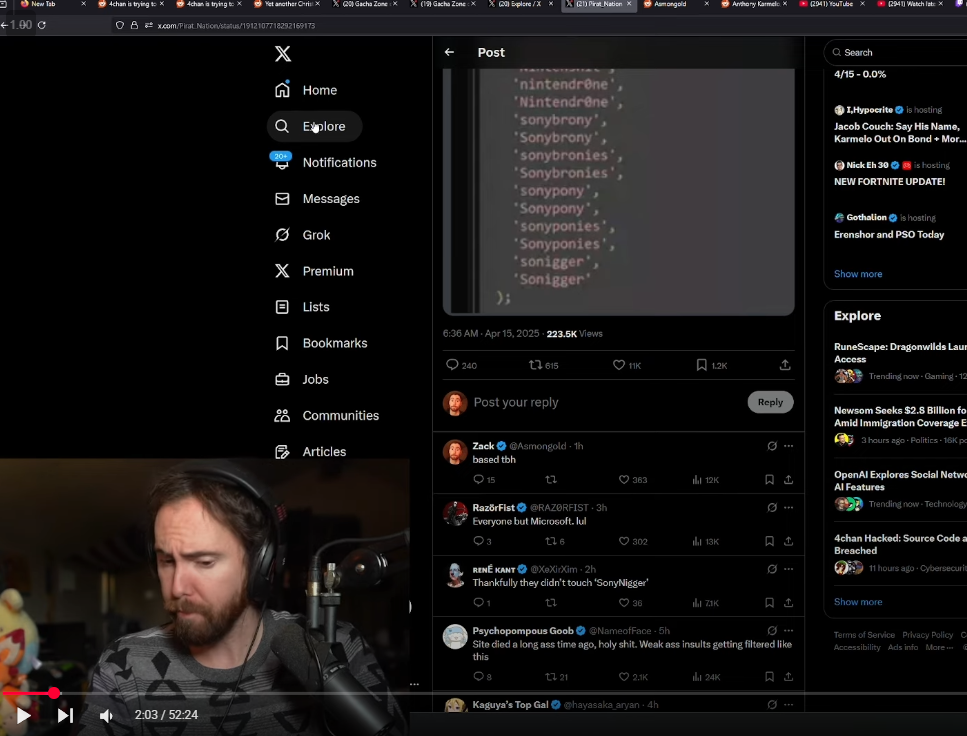
Task: Open '4chan Hacked: Source Code' trend
Action: click(900, 545)
